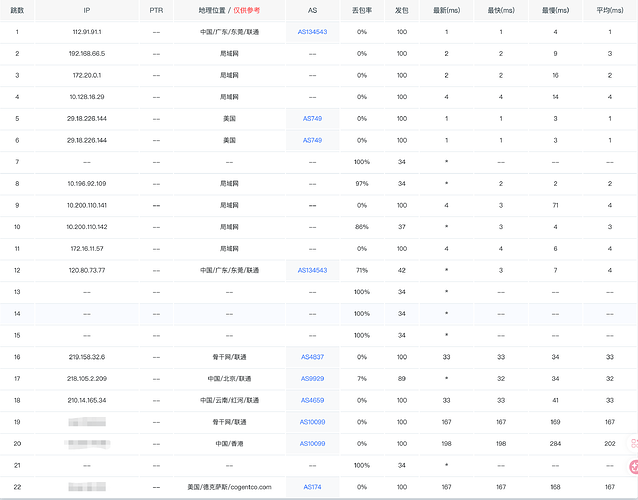Open the AS4659 link
This screenshot has width=638, height=500.
(312, 400)
